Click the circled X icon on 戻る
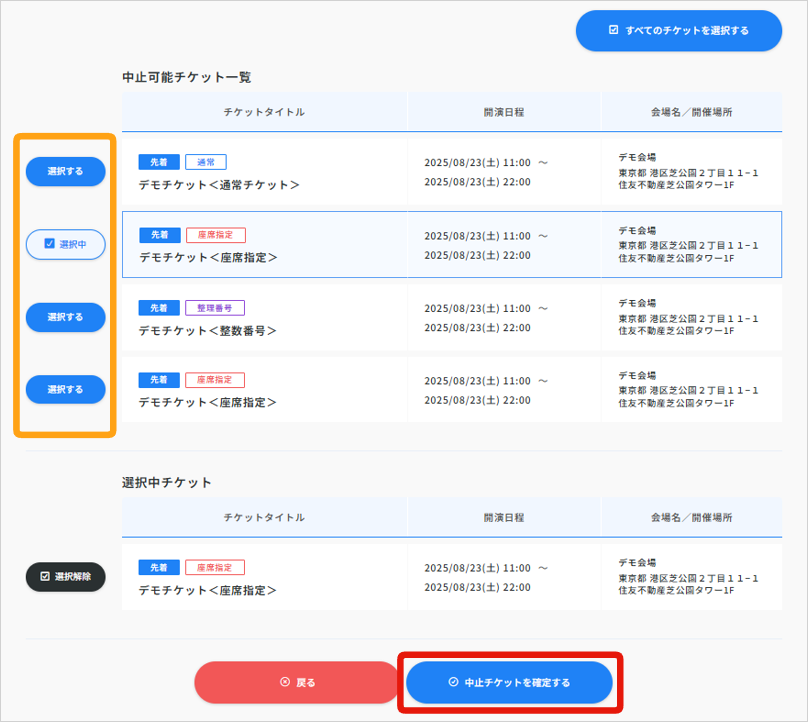Image resolution: width=808 pixels, height=722 pixels. pyautogui.click(x=285, y=682)
